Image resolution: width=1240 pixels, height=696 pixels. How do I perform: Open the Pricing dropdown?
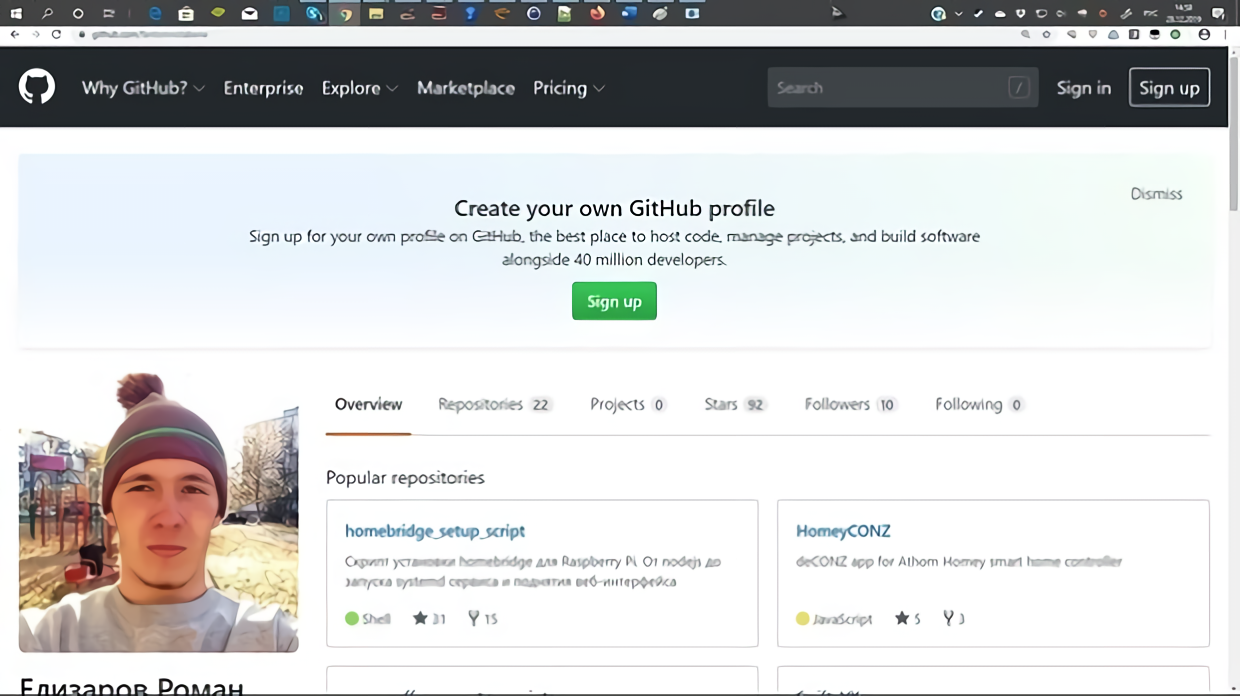(568, 88)
